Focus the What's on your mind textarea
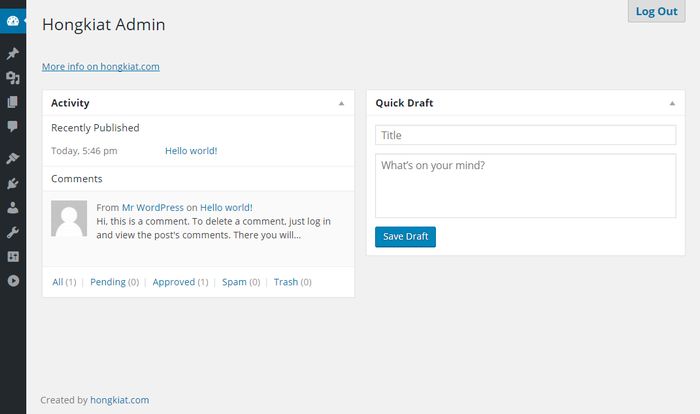This screenshot has height=414, width=700. (x=525, y=186)
